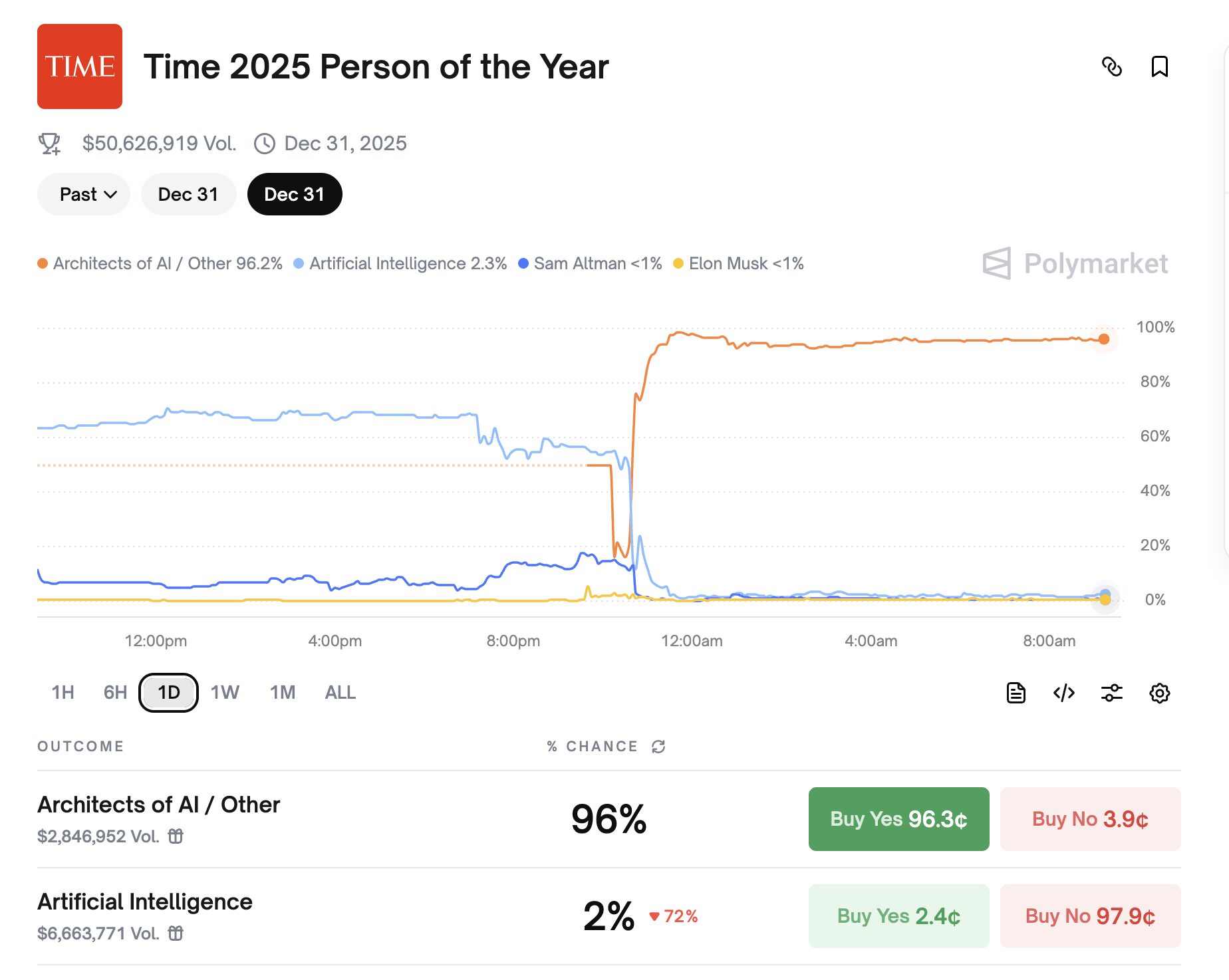The width and height of the screenshot is (1229, 980).
Task: Open chart settings gear icon
Action: point(1160,693)
